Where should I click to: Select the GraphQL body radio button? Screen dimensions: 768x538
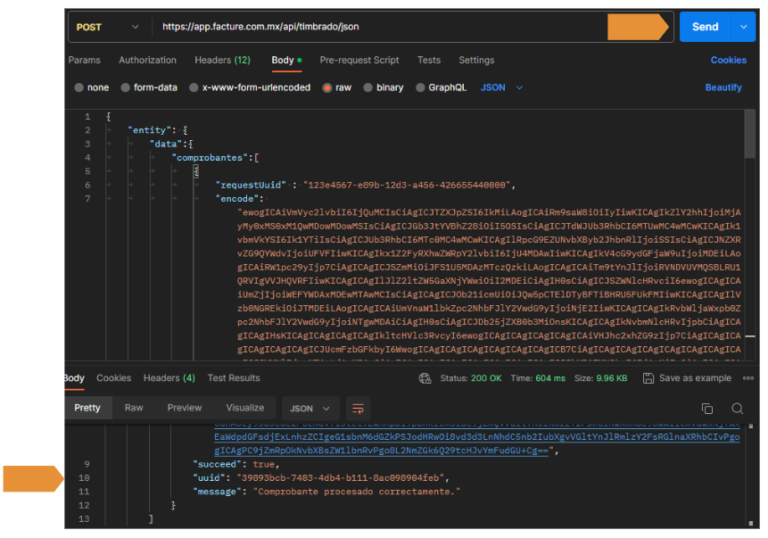419,88
